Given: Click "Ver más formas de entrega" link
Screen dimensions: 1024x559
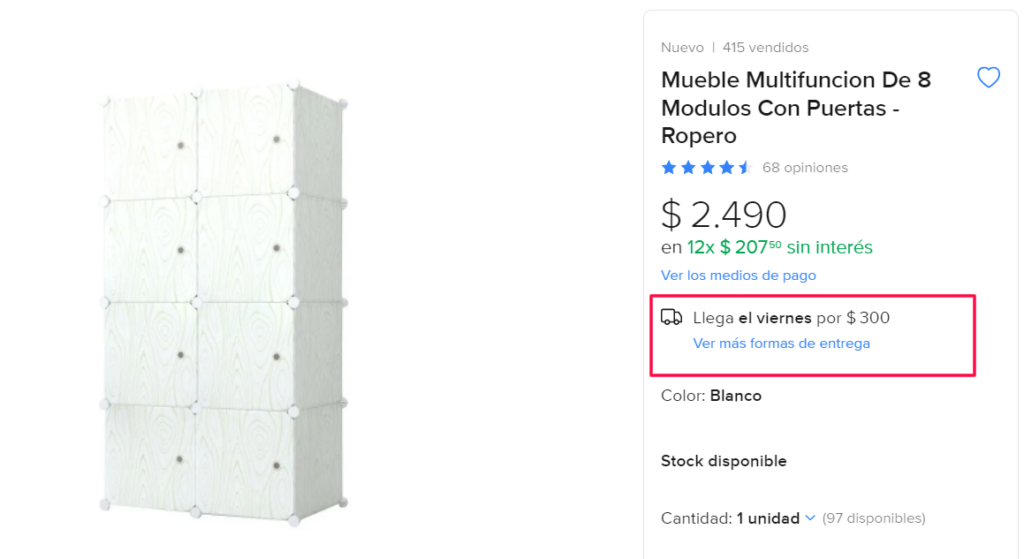Looking at the screenshot, I should click(x=781, y=343).
